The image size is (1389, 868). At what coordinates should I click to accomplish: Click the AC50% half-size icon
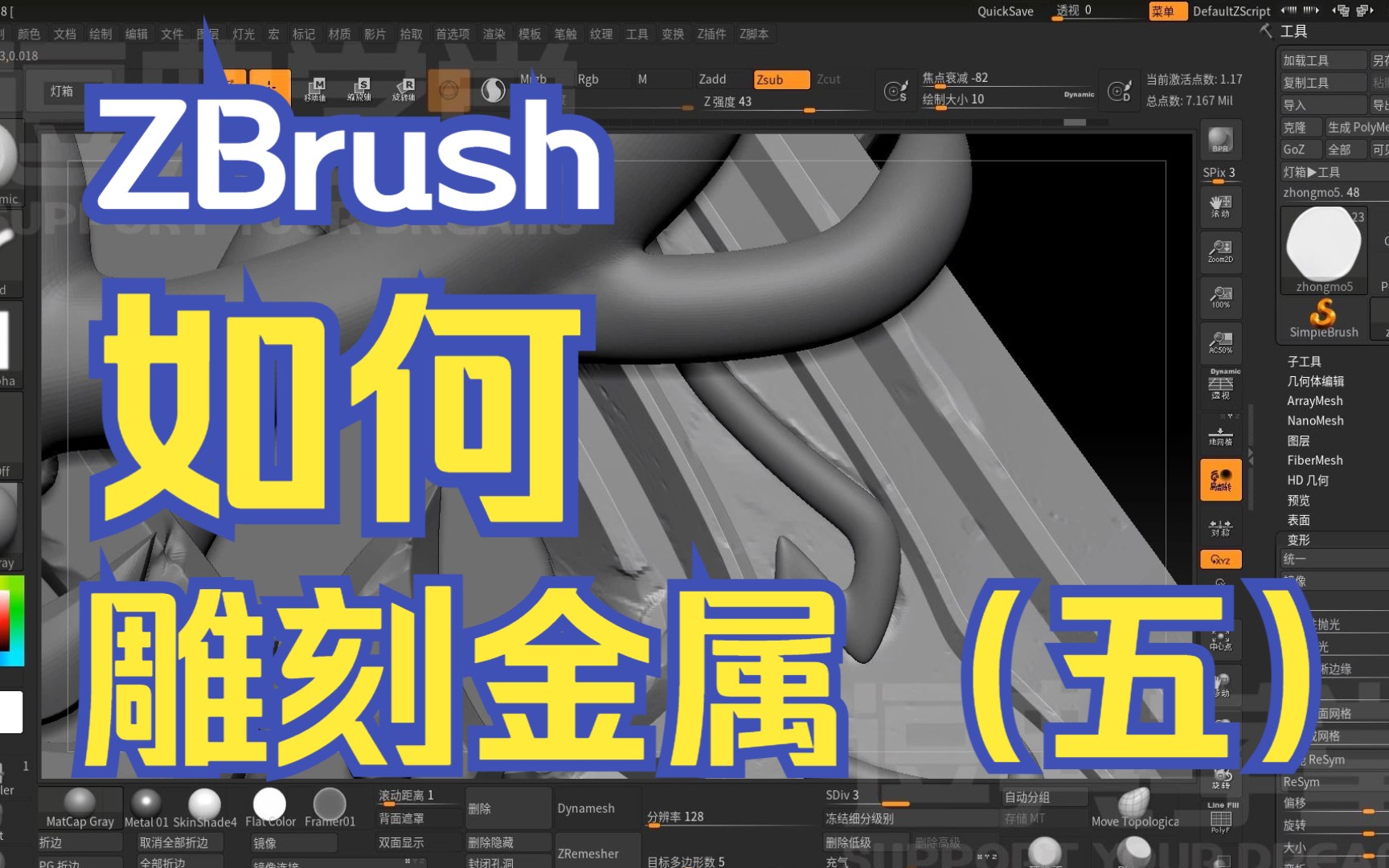[1220, 343]
